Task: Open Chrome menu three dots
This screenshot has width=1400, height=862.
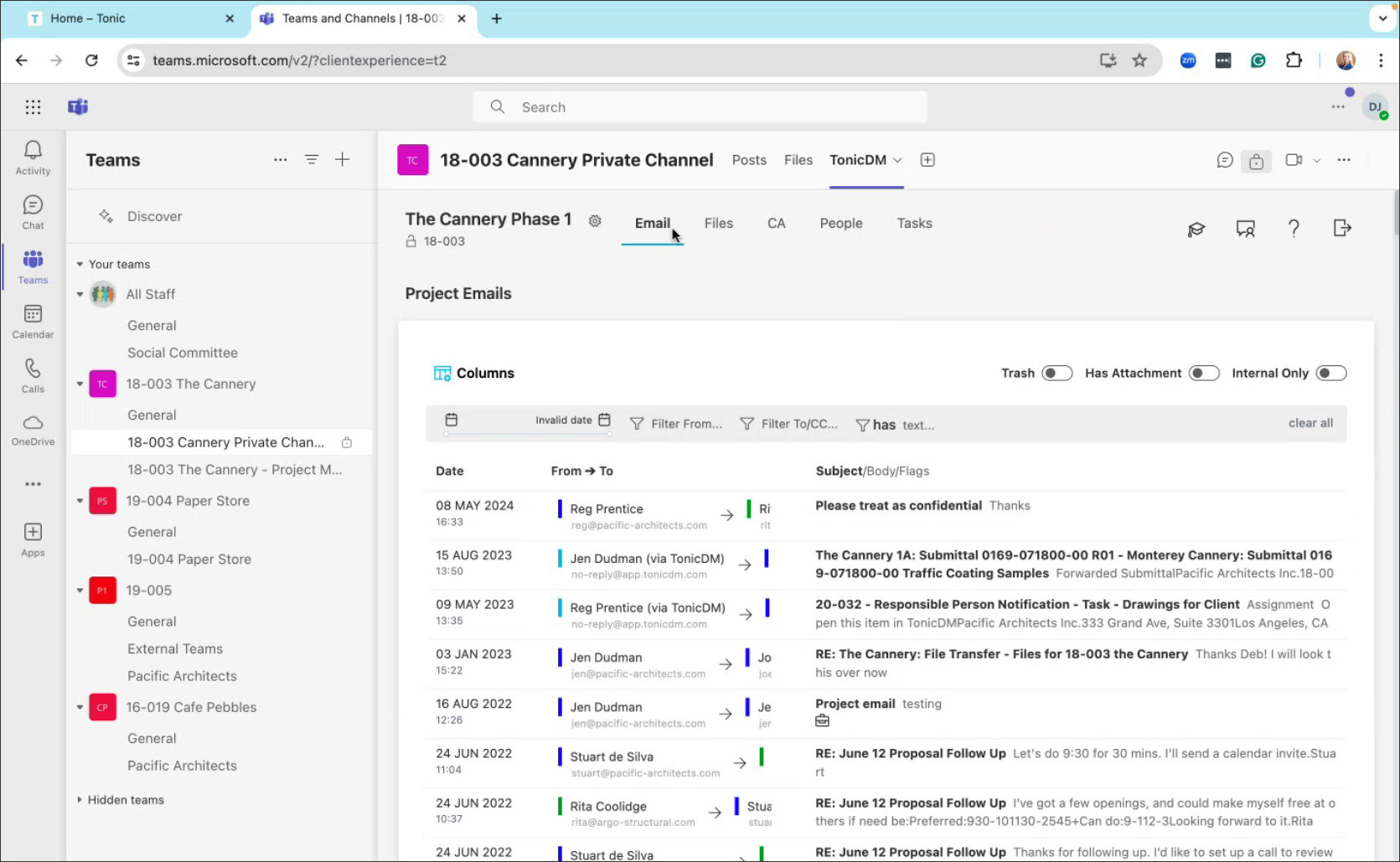Action: point(1381,60)
